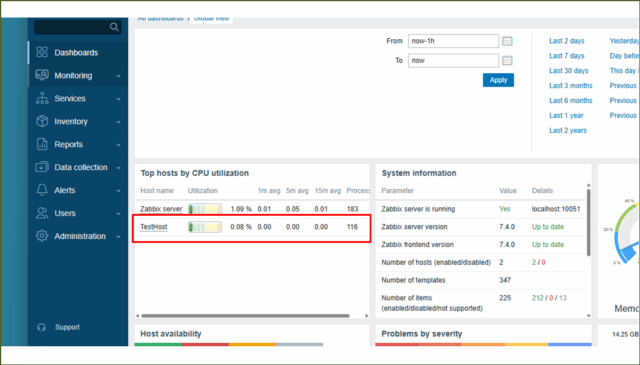Click the Data collection download icon
The image size is (640, 365).
[42, 167]
